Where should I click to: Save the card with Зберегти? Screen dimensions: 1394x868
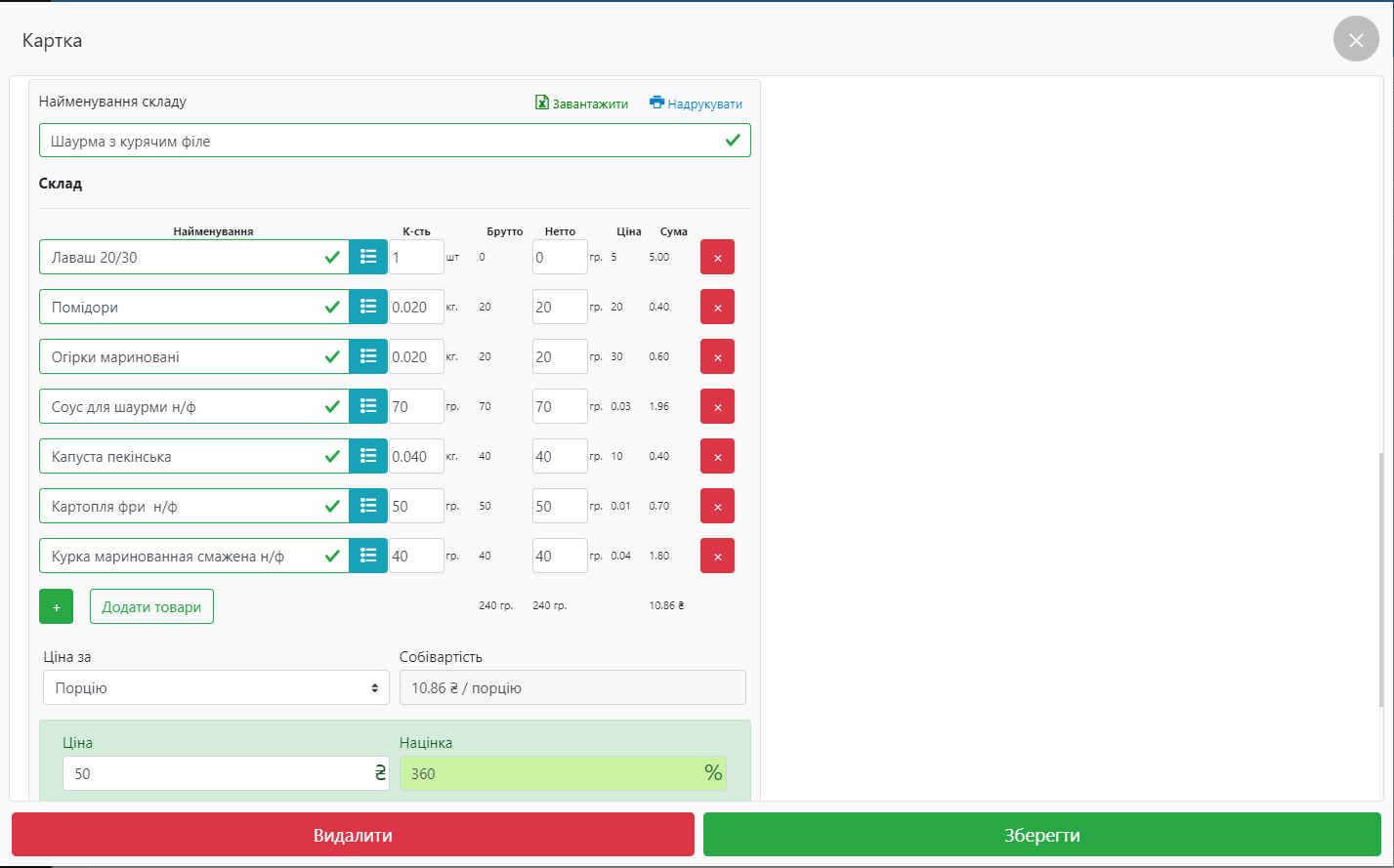pyautogui.click(x=1041, y=835)
